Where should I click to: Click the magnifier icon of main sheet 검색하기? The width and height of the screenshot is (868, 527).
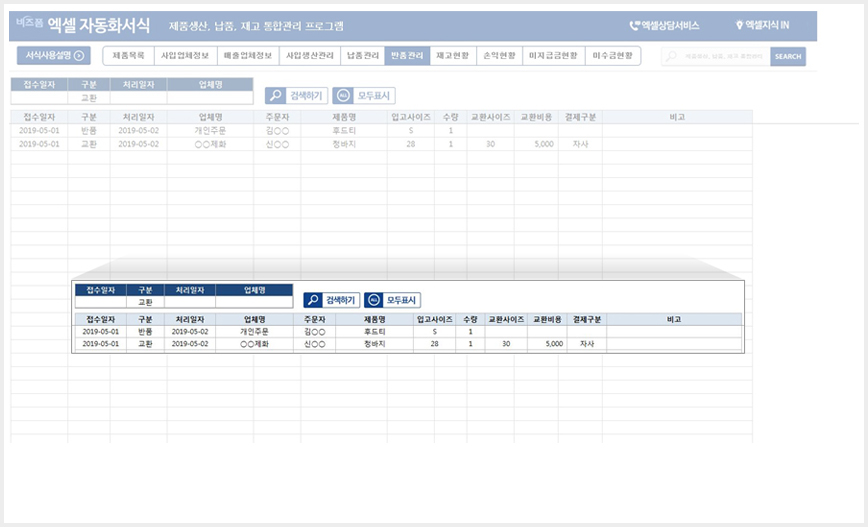(276, 95)
